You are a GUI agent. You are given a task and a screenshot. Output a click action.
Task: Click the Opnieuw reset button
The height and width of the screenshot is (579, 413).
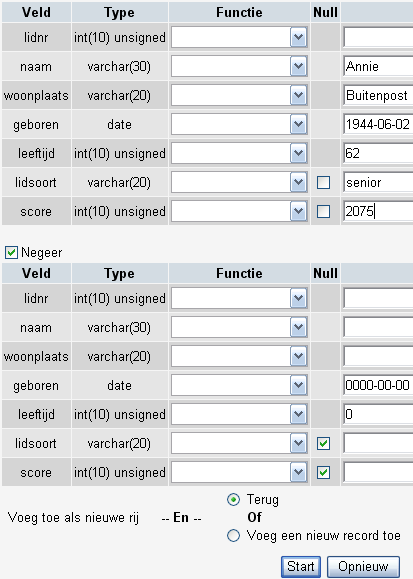click(363, 566)
